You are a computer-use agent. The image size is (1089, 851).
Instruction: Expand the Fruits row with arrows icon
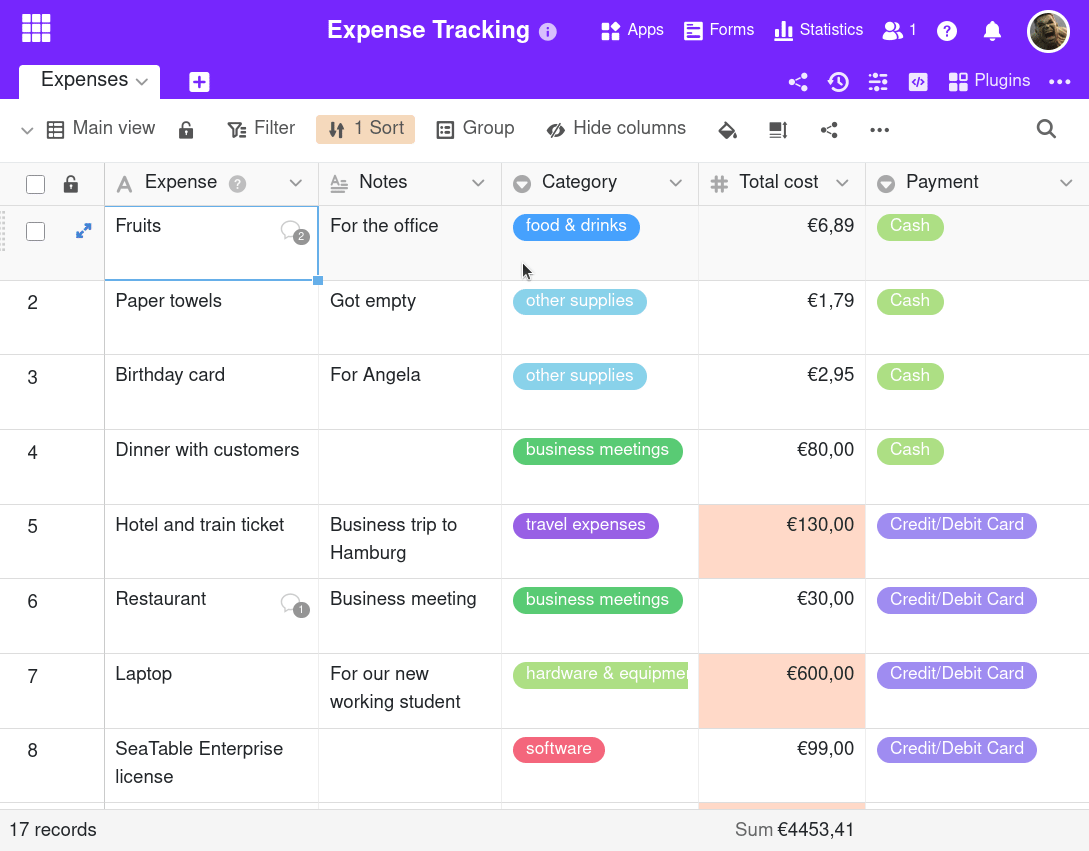tap(84, 231)
